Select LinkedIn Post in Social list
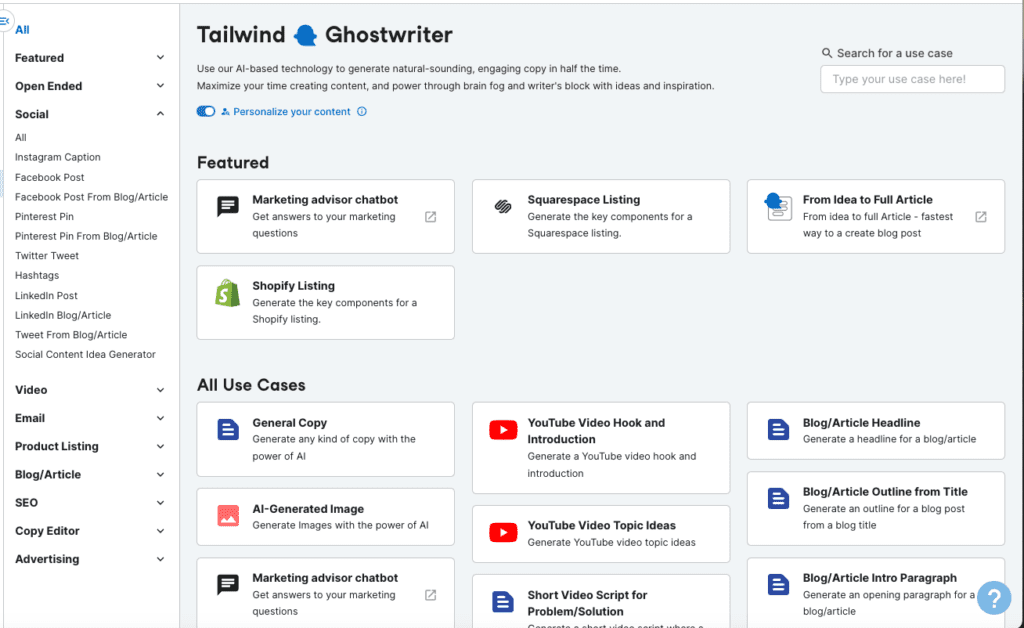This screenshot has width=1024, height=628. pyautogui.click(x=46, y=296)
